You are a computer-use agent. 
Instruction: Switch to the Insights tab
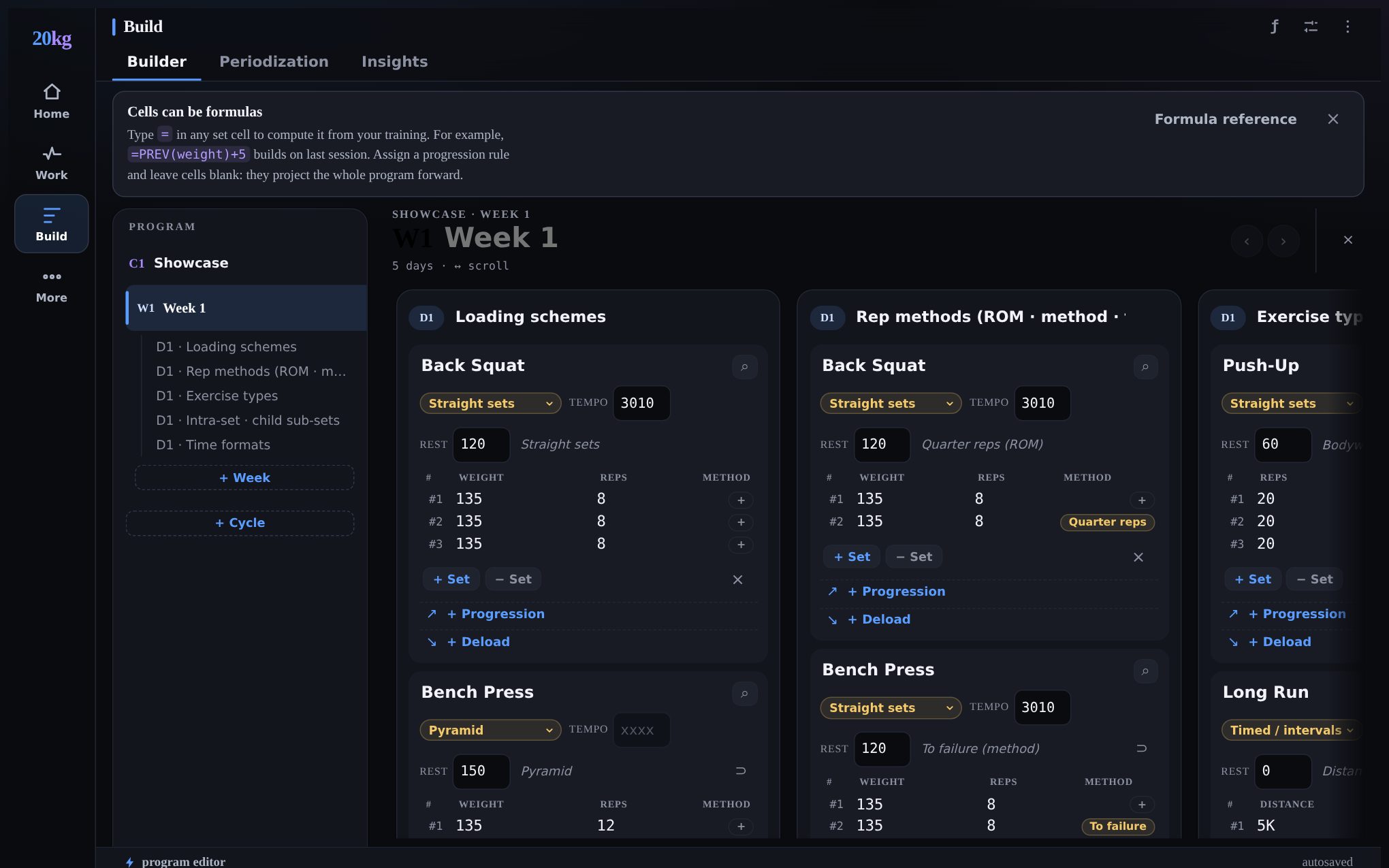(x=394, y=61)
